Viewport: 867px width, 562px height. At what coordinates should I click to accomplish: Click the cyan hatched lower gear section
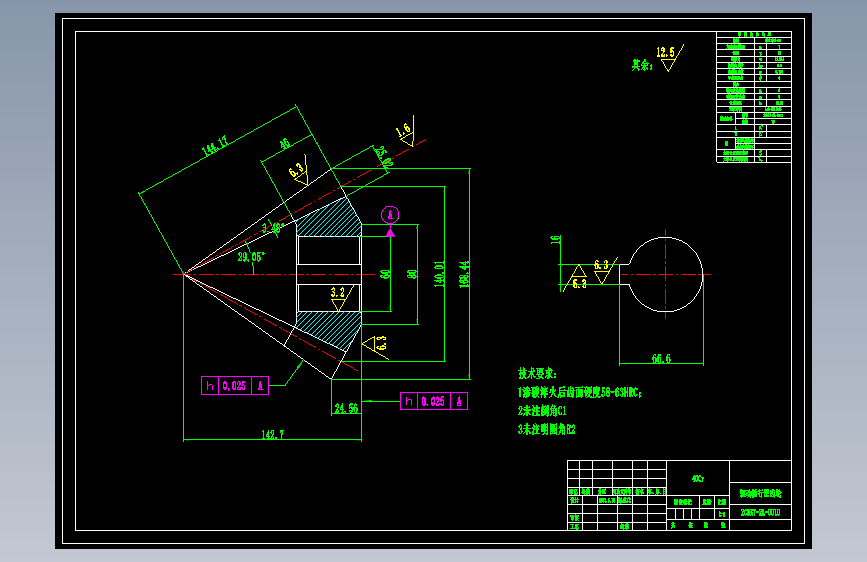pos(329,330)
